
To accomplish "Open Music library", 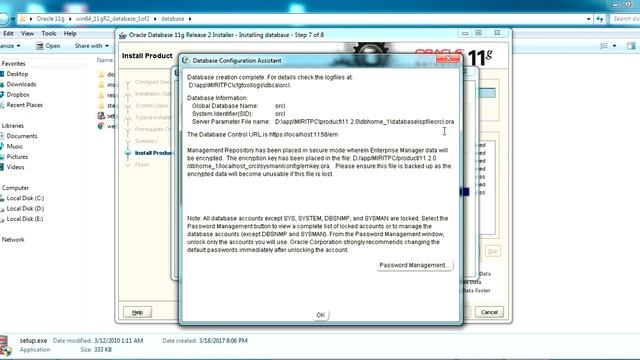I will click(14, 146).
